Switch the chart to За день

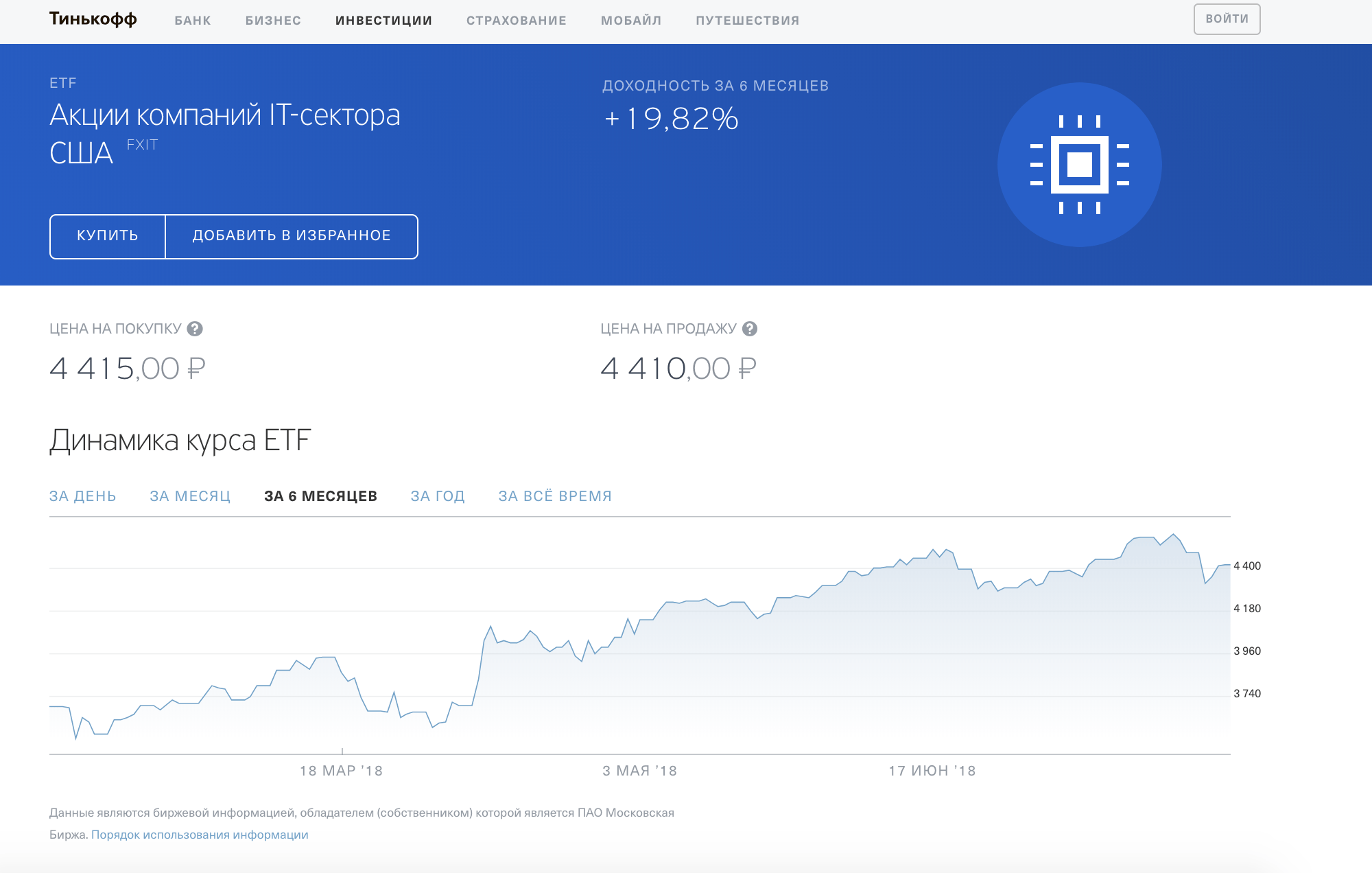point(82,496)
